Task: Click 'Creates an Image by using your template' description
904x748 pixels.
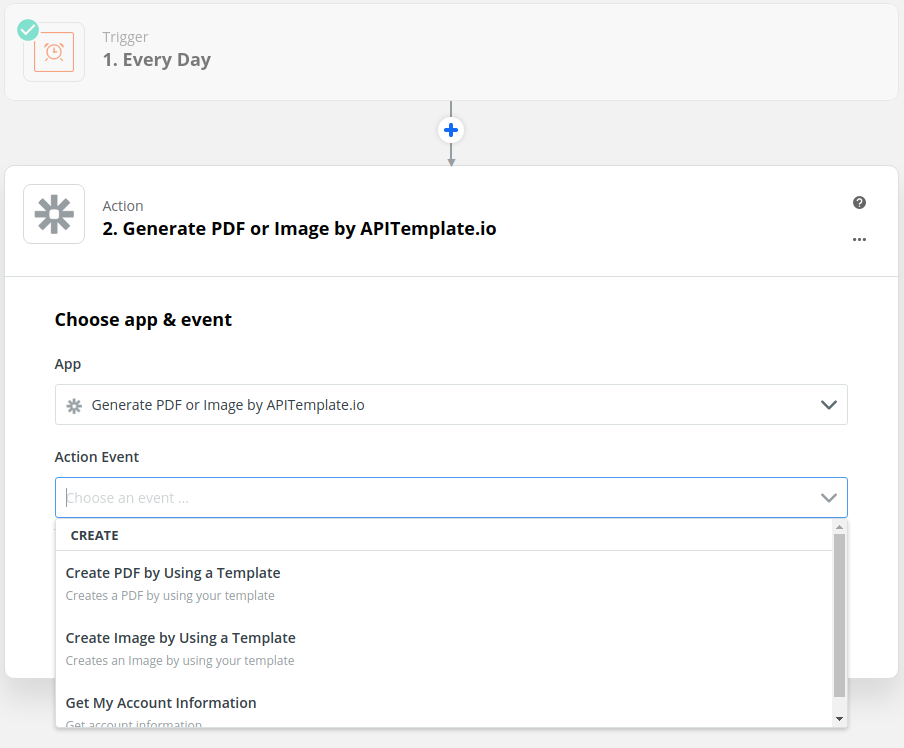Action: 180,661
